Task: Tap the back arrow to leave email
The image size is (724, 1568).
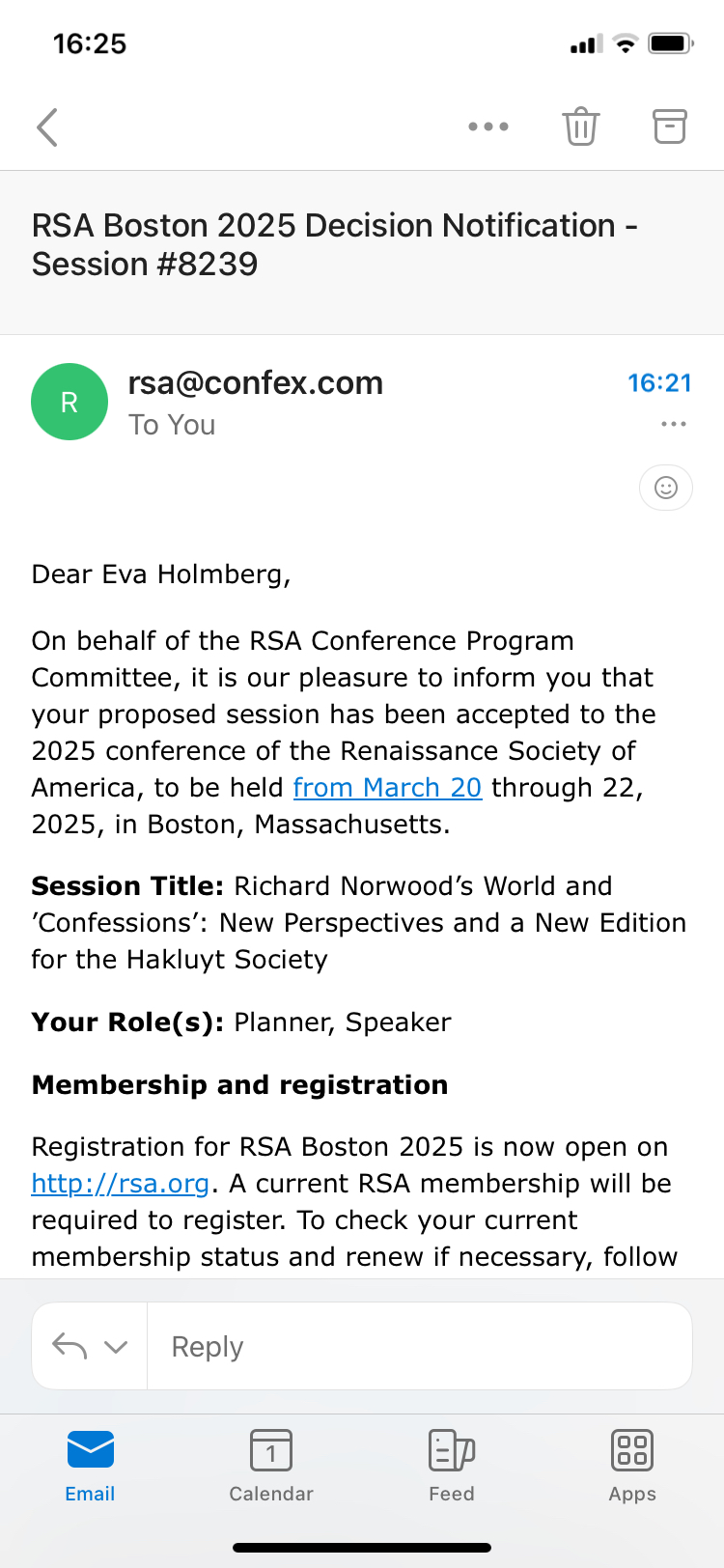Action: click(47, 126)
